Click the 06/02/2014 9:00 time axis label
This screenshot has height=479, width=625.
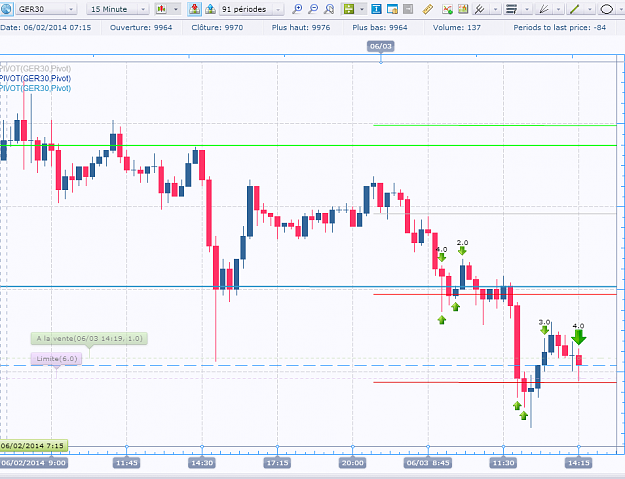pos(33,463)
